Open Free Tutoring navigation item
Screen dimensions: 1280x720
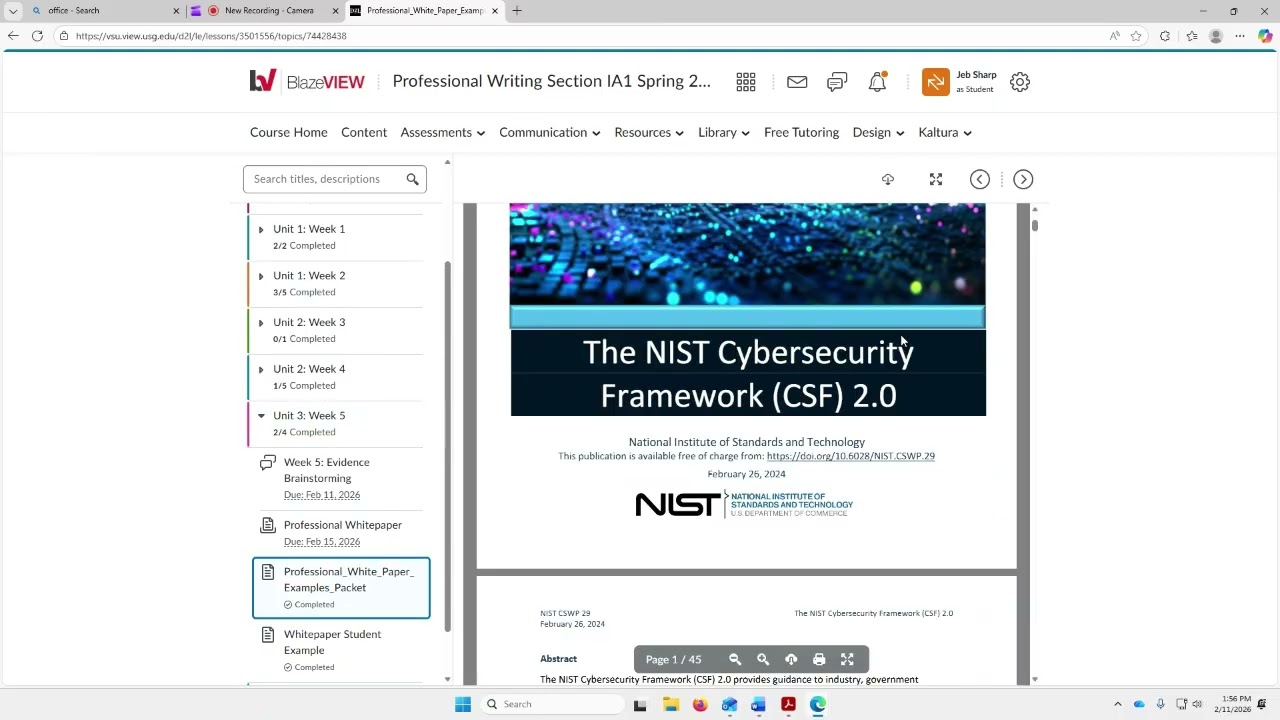tap(801, 132)
